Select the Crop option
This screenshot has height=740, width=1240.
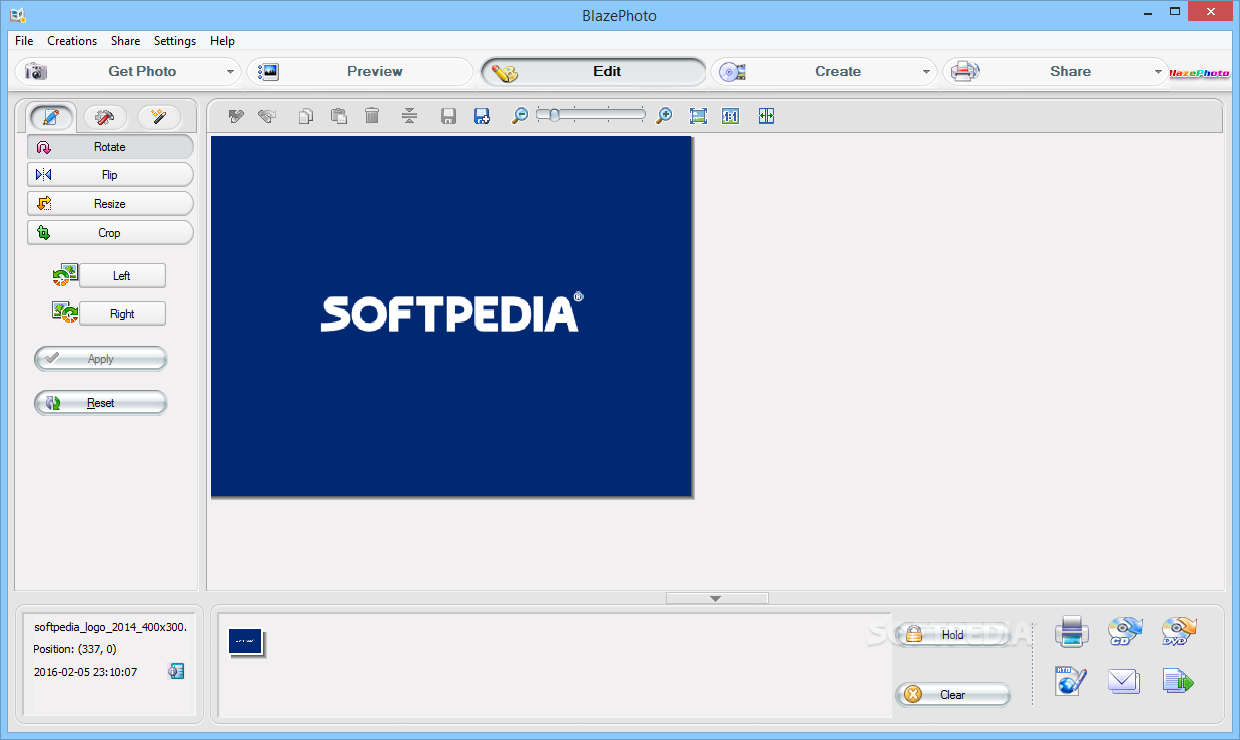pos(110,233)
